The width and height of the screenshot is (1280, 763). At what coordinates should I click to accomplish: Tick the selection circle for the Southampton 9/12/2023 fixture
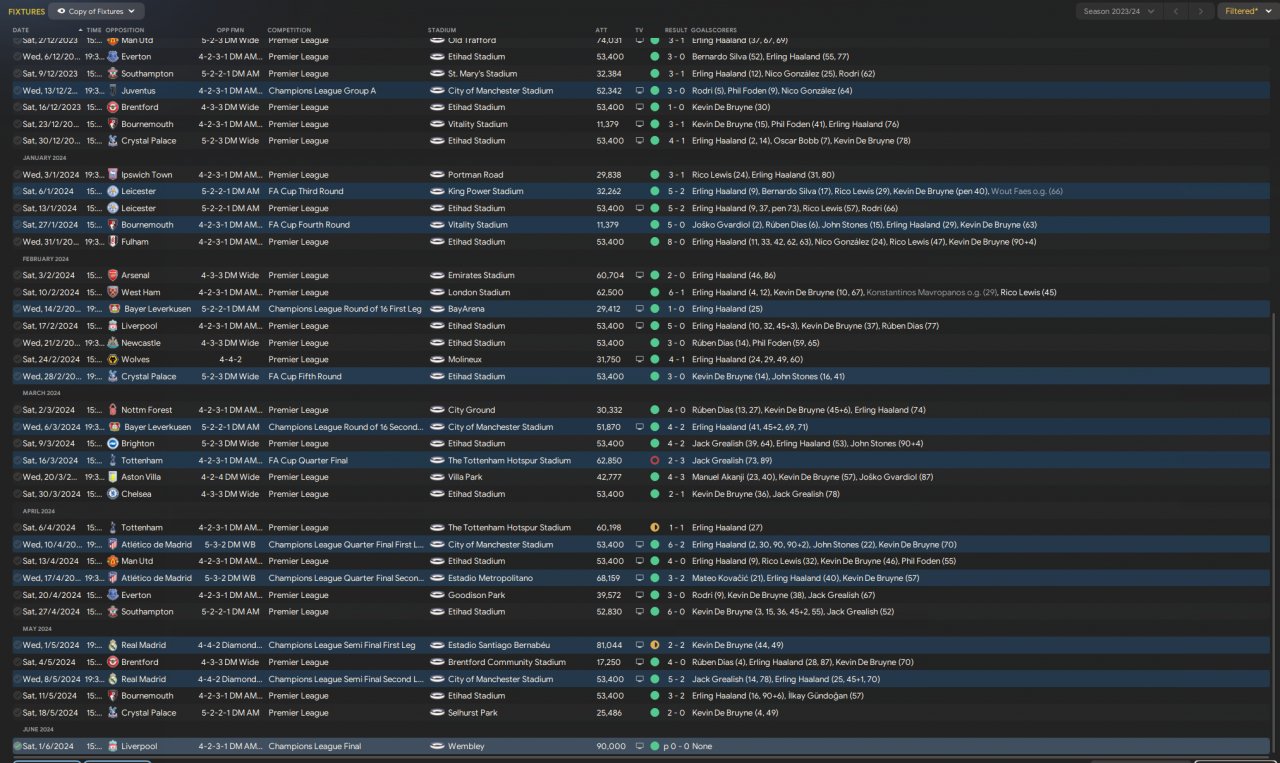click(17, 74)
